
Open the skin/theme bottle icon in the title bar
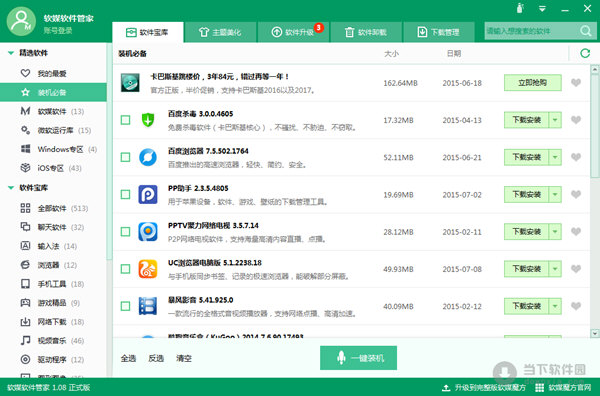[x=520, y=8]
